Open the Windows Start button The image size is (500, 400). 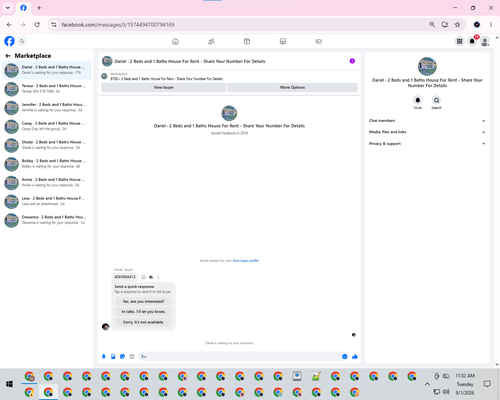9,384
